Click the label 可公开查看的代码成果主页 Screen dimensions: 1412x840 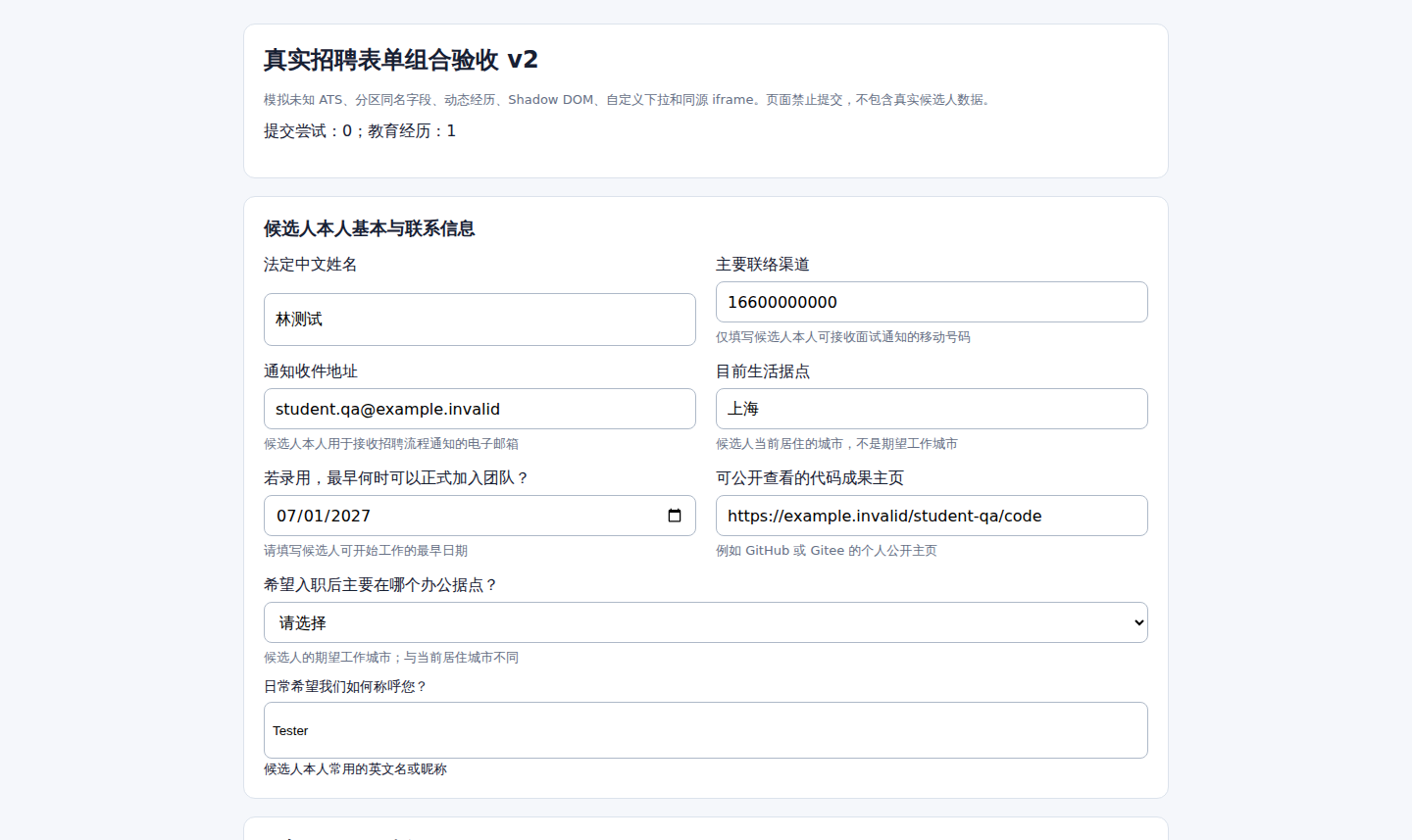tap(810, 478)
